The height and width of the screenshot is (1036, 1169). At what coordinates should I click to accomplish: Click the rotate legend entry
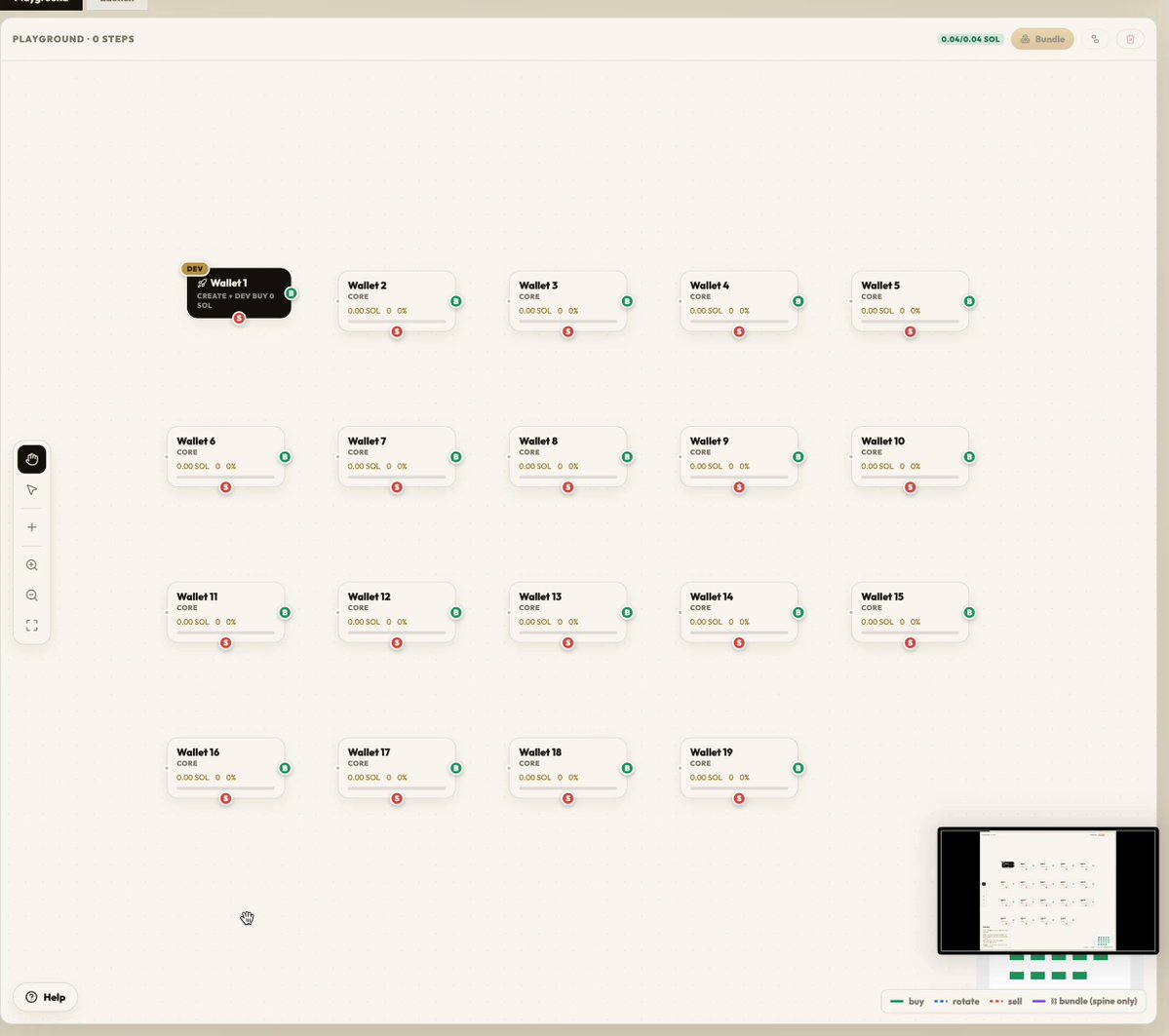(x=956, y=1002)
